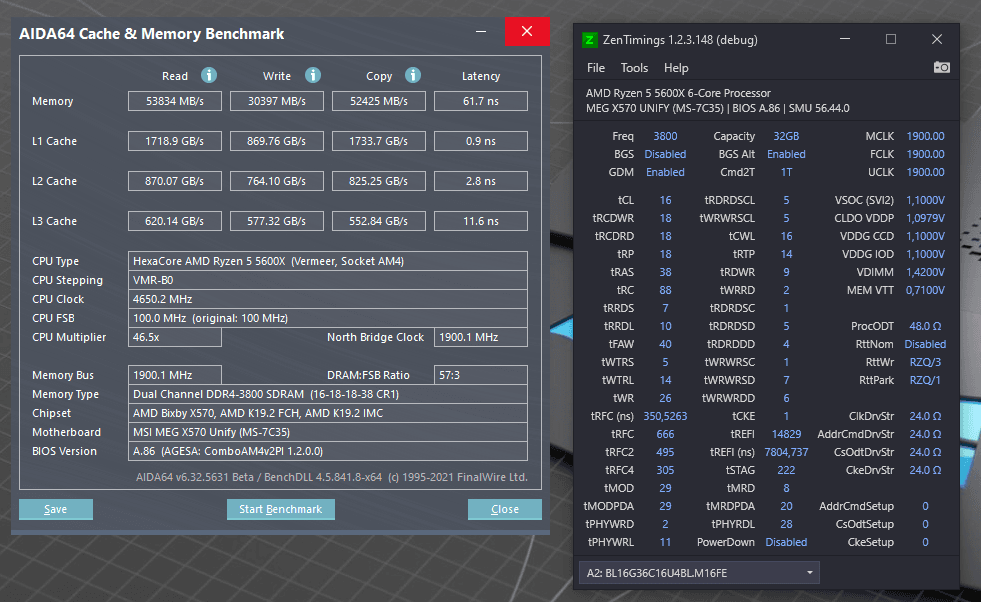
Task: Close the ZenTimings window
Action: coord(937,39)
